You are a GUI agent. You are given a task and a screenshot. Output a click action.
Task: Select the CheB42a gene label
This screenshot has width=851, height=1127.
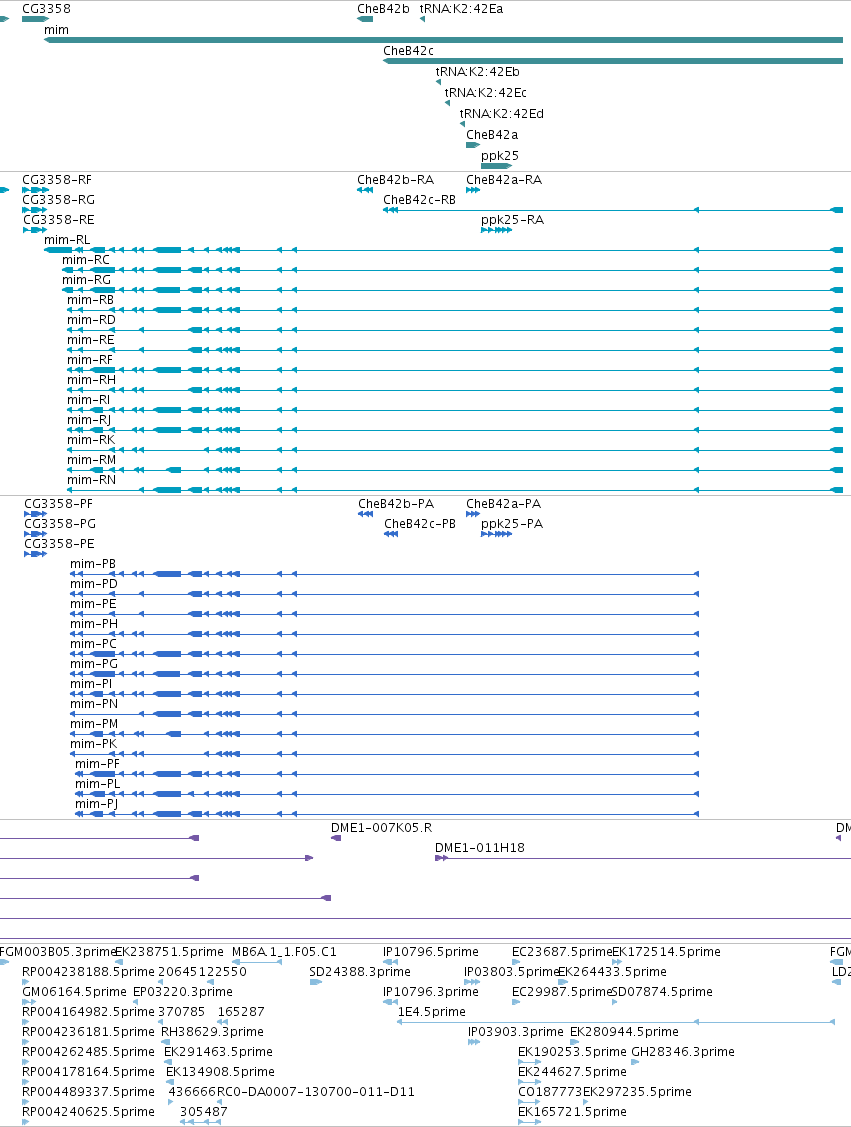(x=492, y=134)
